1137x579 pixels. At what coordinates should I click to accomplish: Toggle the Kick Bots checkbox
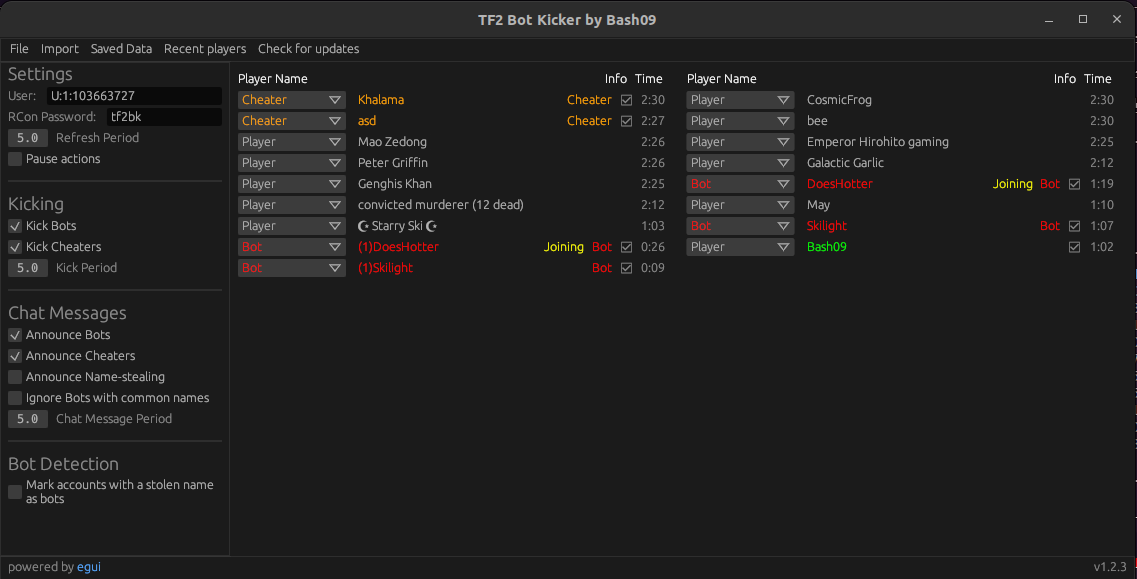tap(15, 226)
